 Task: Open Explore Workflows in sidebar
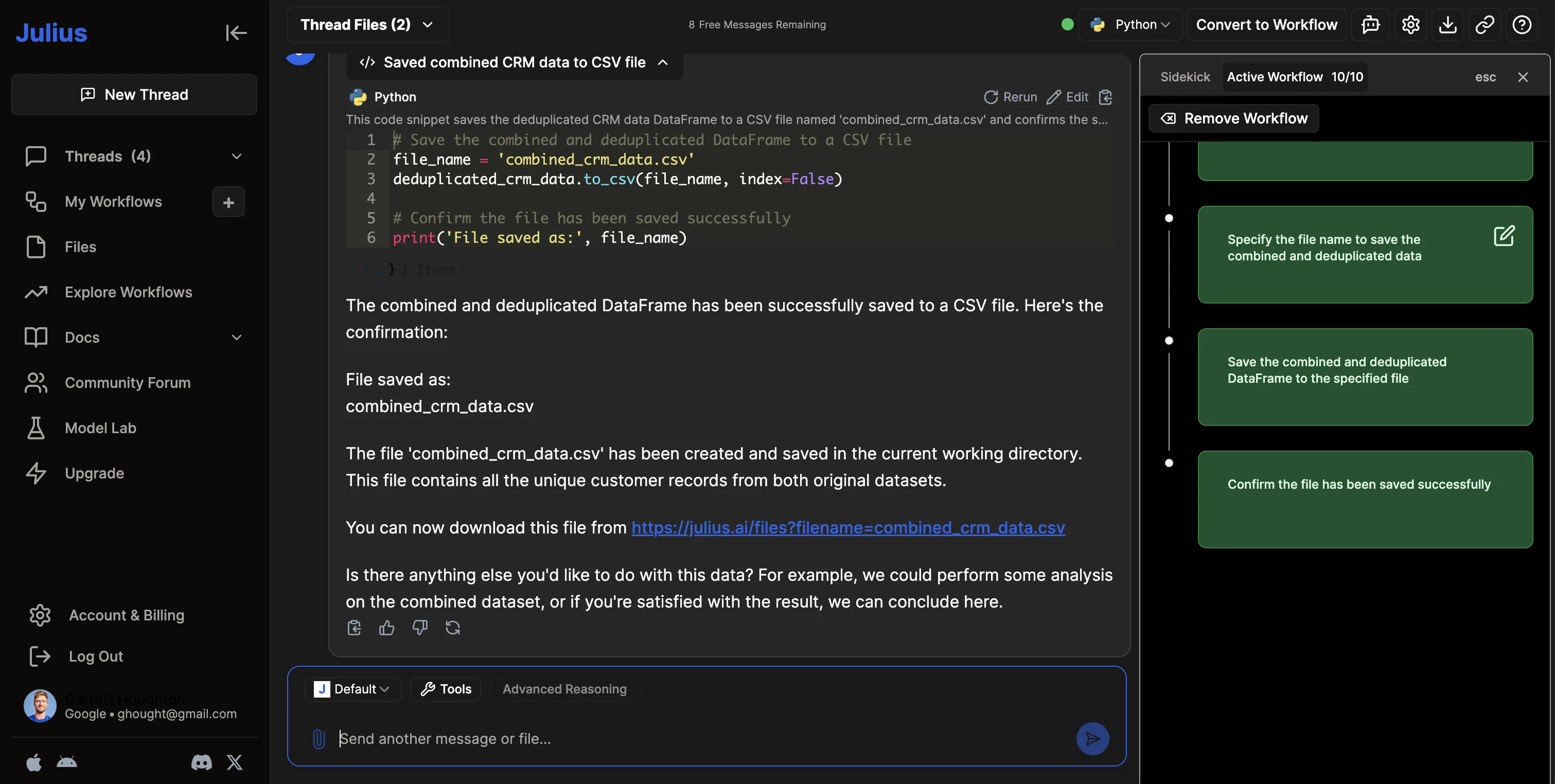click(128, 292)
